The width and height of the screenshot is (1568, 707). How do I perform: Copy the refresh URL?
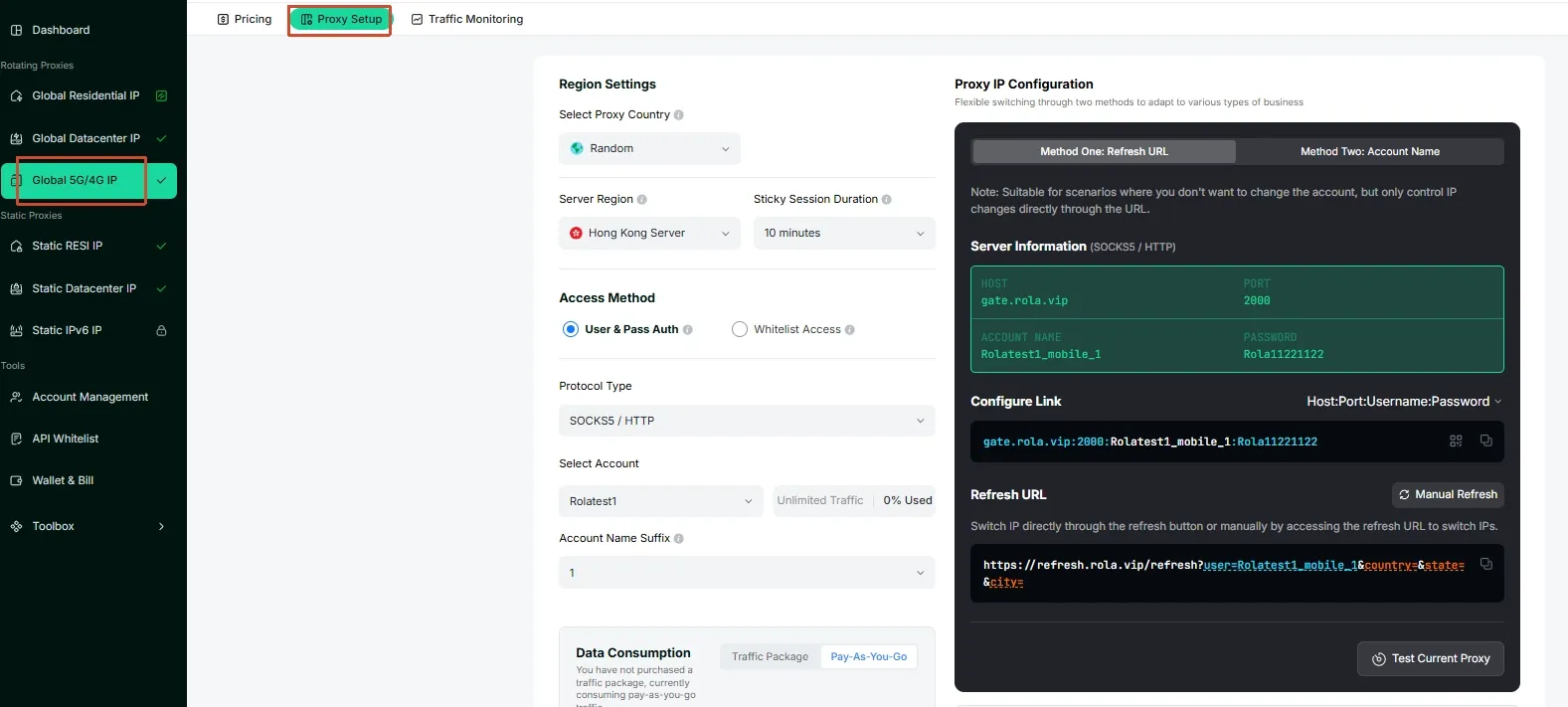[1486, 564]
